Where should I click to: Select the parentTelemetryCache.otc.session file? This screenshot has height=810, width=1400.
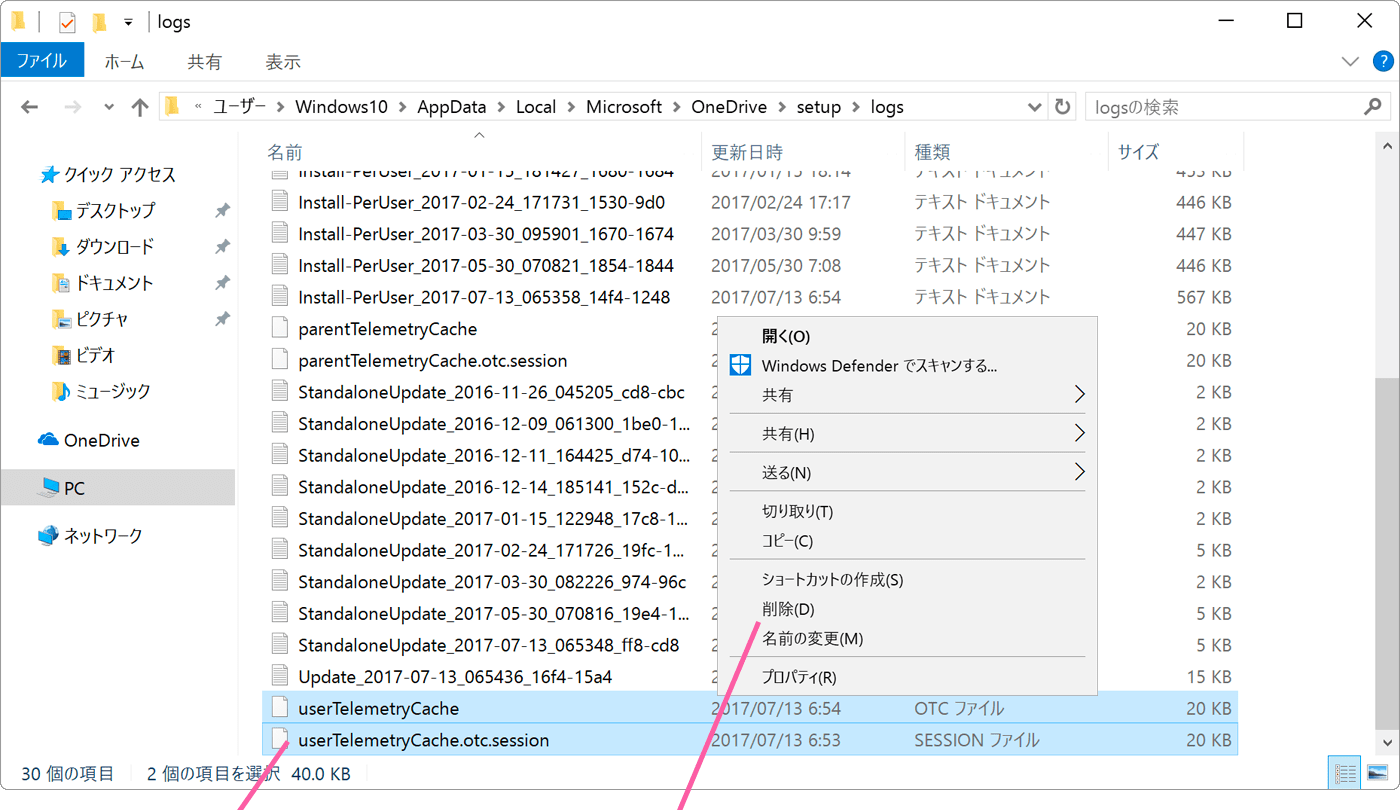(433, 360)
